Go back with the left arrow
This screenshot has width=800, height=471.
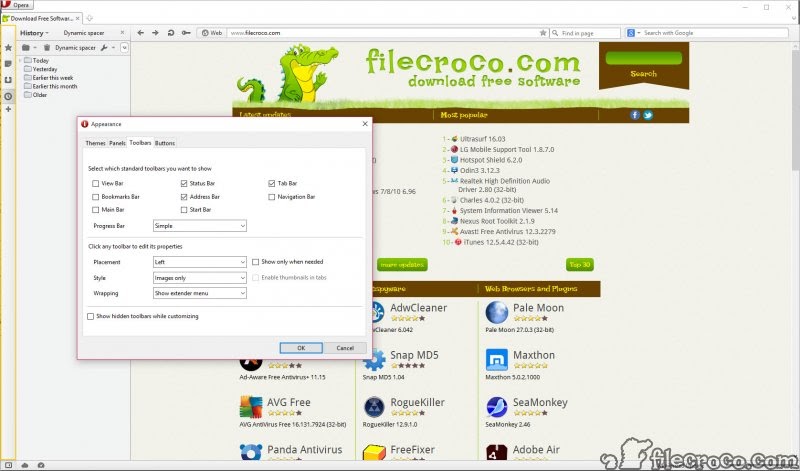(x=140, y=33)
